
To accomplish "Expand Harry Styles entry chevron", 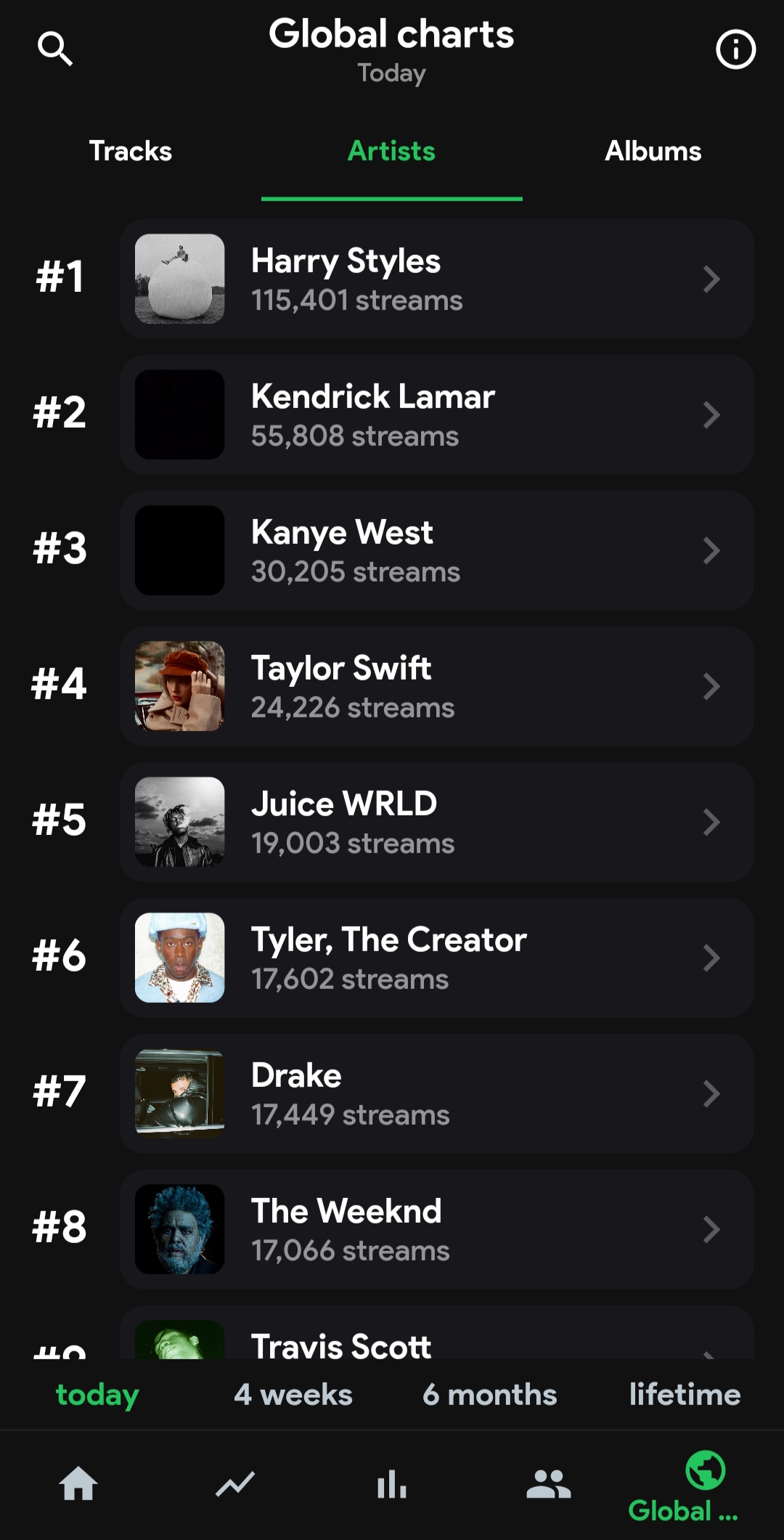I will [711, 279].
